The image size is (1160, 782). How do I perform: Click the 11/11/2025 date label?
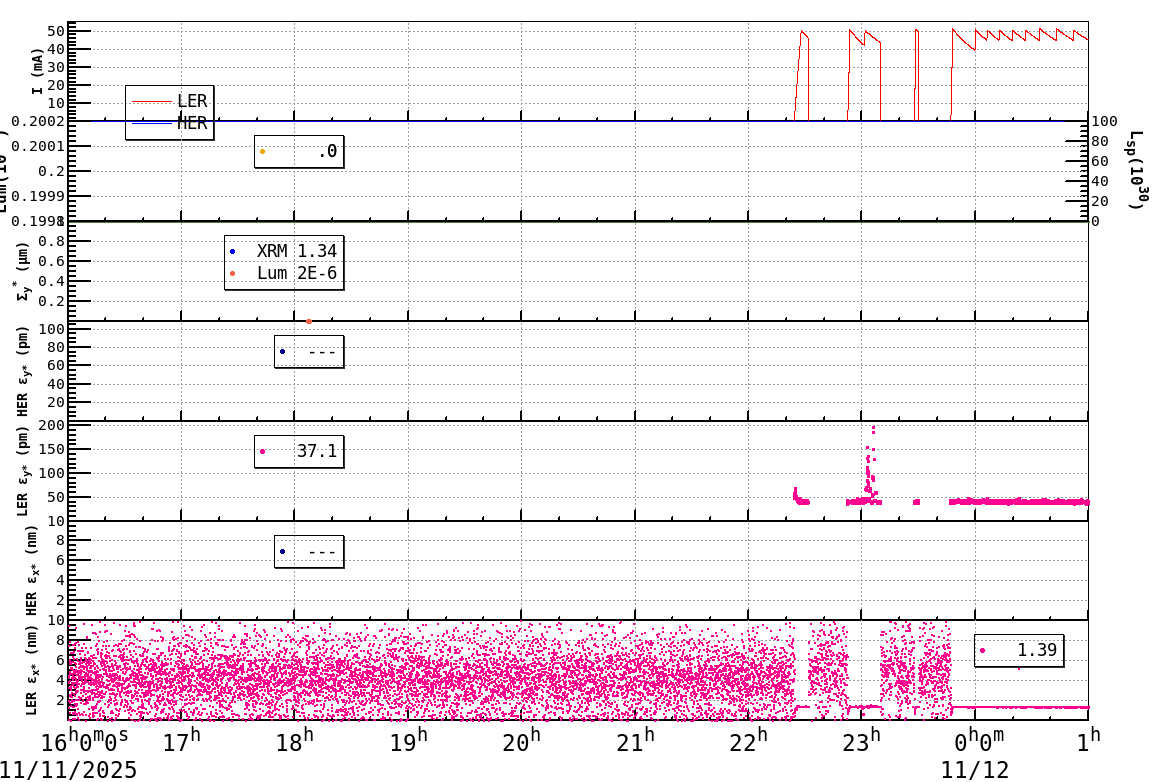click(69, 770)
